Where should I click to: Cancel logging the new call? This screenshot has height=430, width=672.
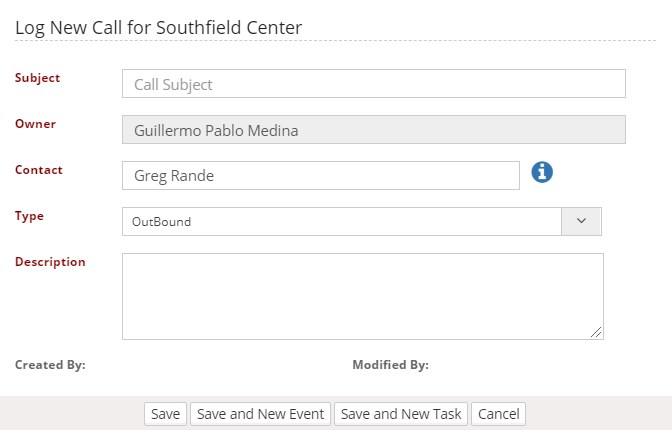[498, 414]
